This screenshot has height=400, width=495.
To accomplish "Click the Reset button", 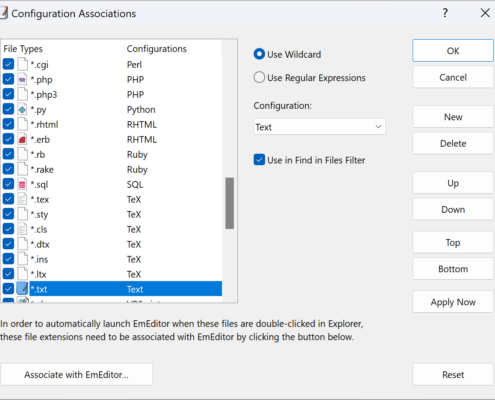I will 453,375.
